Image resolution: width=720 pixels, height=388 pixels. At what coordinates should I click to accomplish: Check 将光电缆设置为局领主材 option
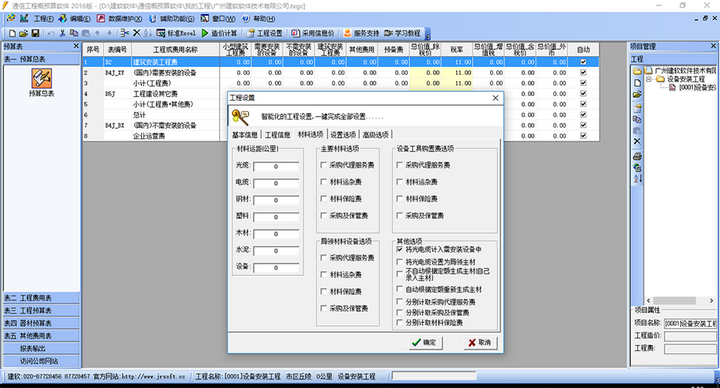click(x=399, y=262)
